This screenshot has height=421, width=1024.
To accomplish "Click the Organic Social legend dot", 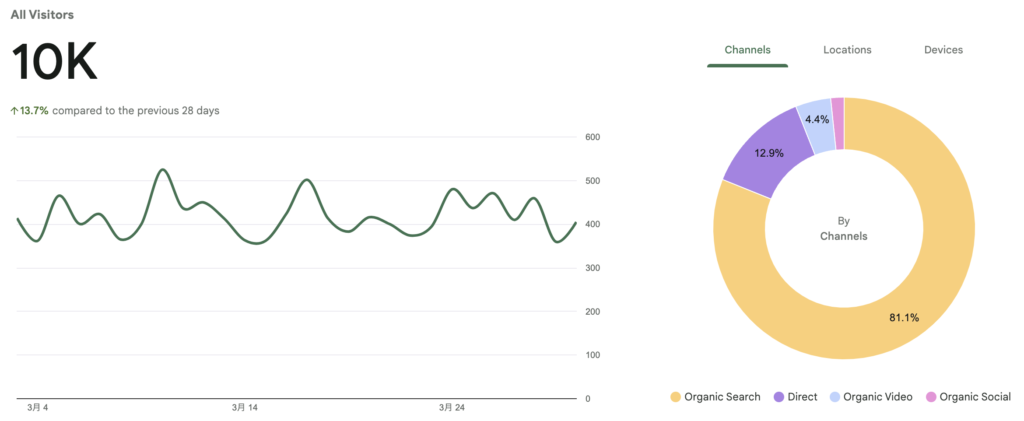I will pos(929,397).
